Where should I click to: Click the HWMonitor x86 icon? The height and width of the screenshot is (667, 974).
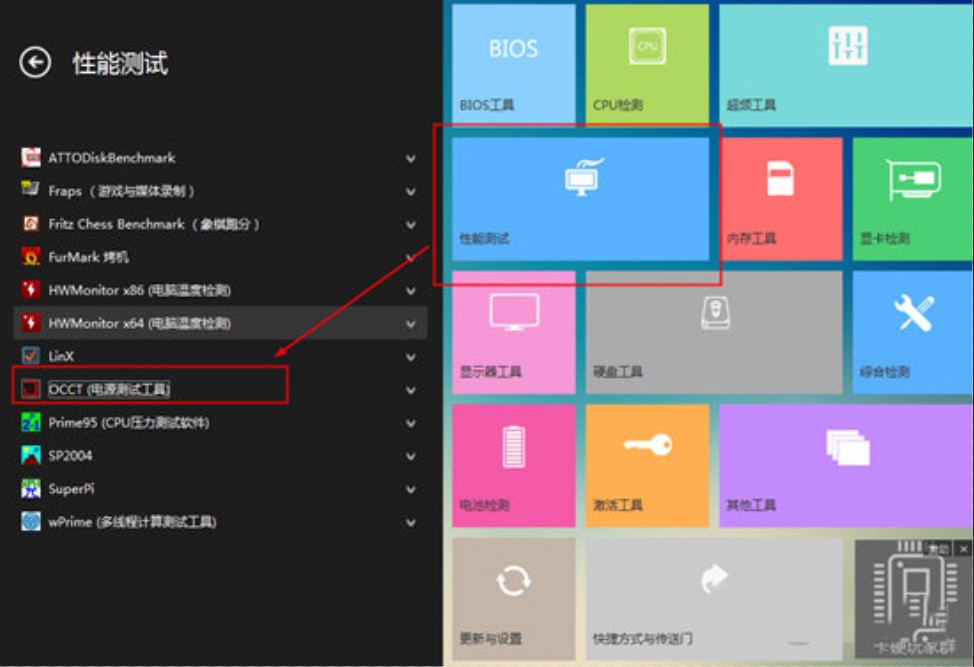(x=30, y=289)
